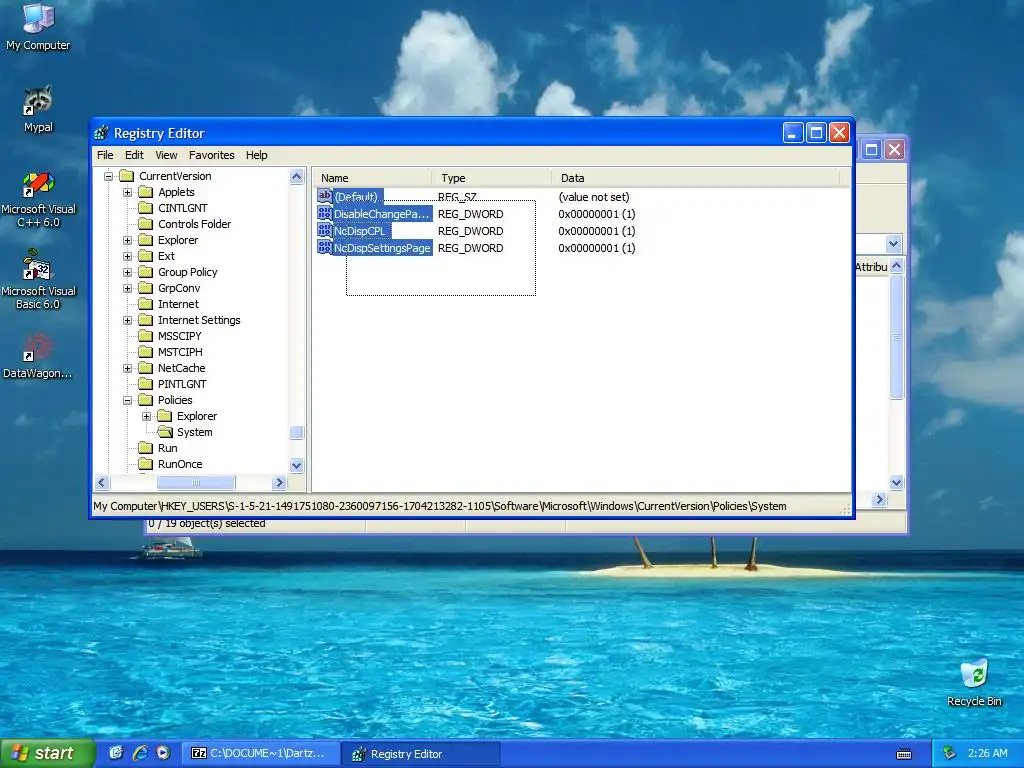Click NoDispCPL data value 0x00000001

point(596,231)
